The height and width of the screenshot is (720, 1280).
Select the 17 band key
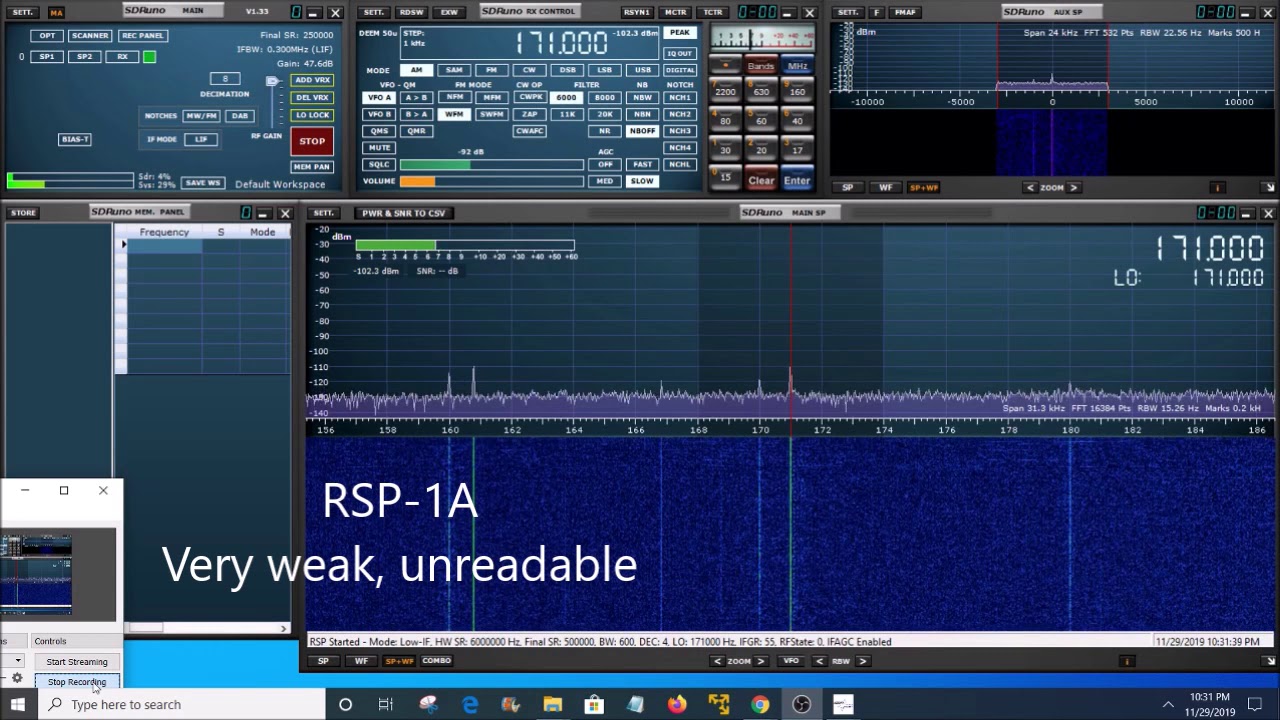pos(797,150)
